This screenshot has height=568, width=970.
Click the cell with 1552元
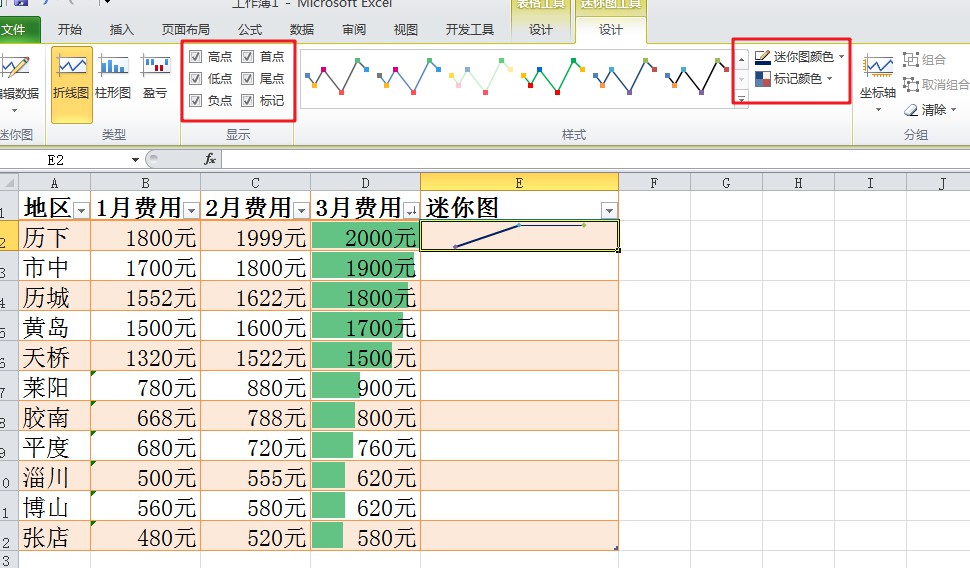point(145,296)
